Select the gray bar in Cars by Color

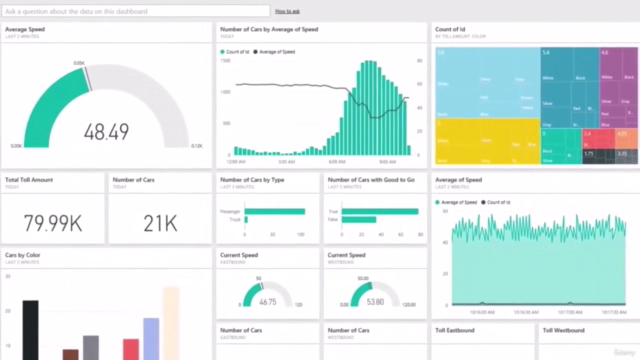(x=91, y=348)
